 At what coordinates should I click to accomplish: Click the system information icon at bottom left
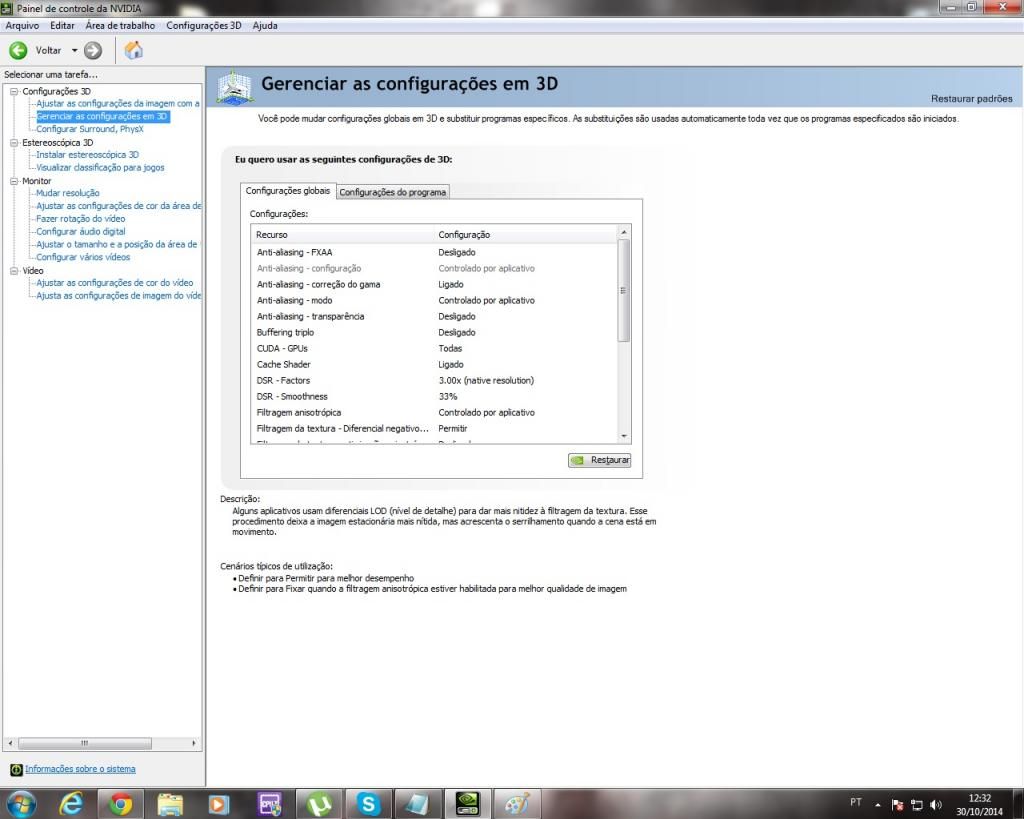click(x=16, y=769)
